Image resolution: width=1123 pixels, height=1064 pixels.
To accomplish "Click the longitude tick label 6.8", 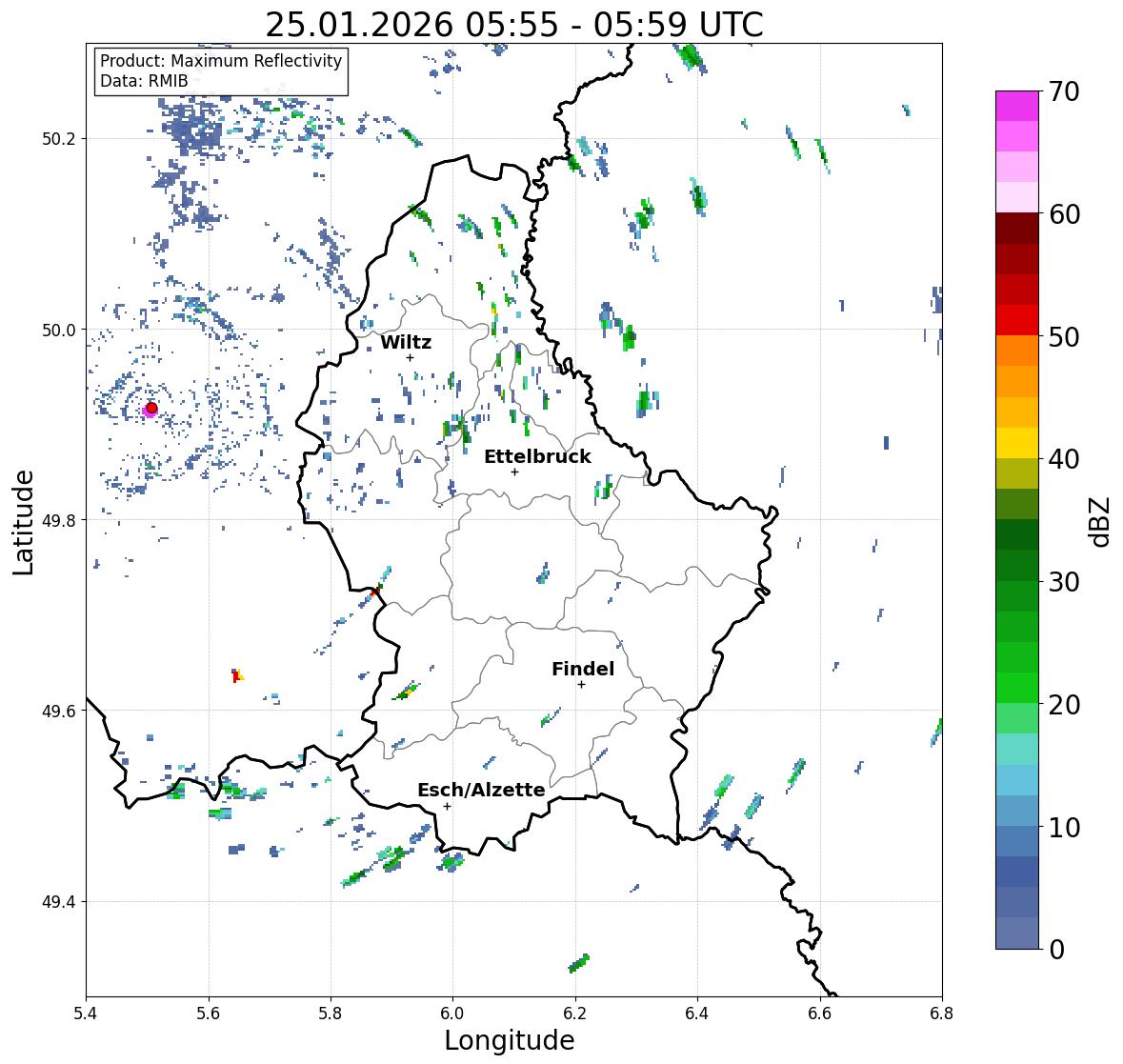I will click(x=942, y=1013).
